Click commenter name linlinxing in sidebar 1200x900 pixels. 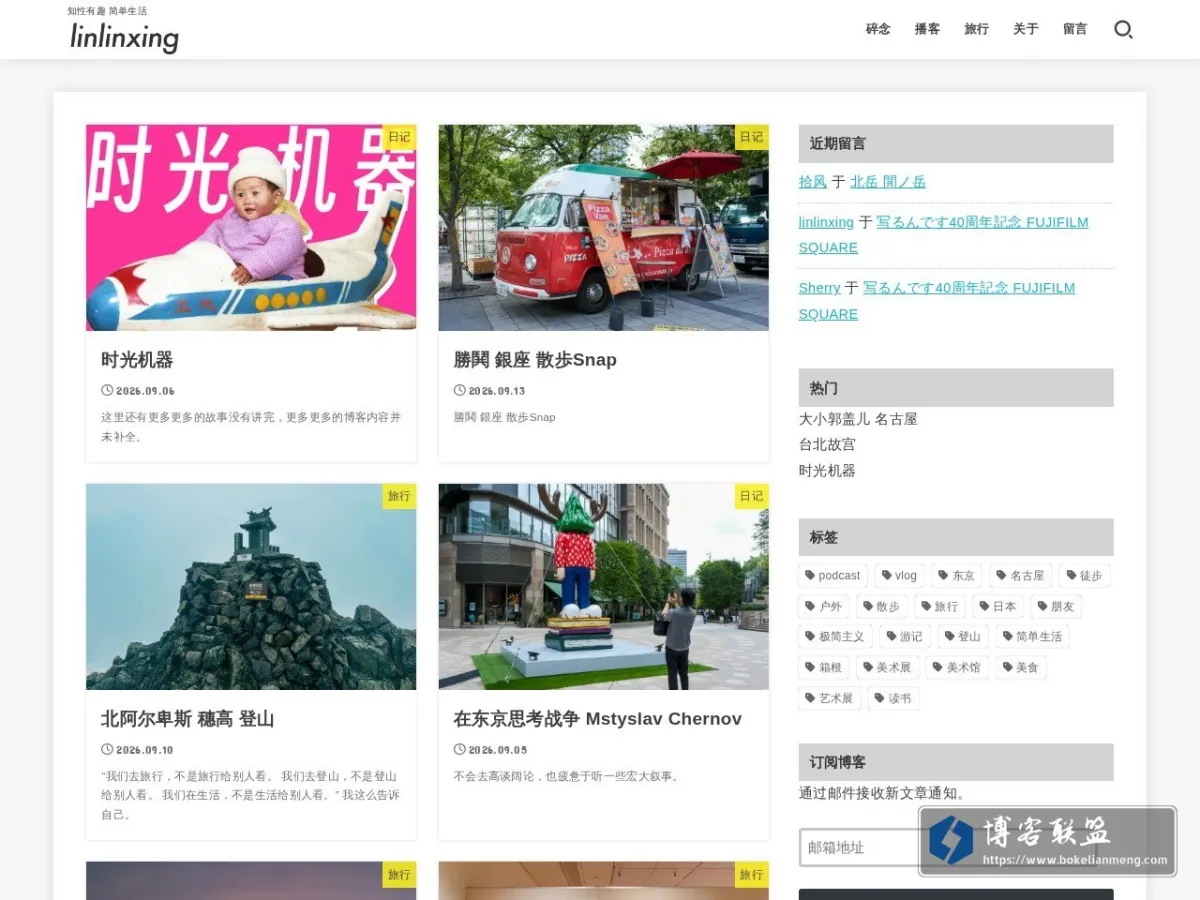826,222
